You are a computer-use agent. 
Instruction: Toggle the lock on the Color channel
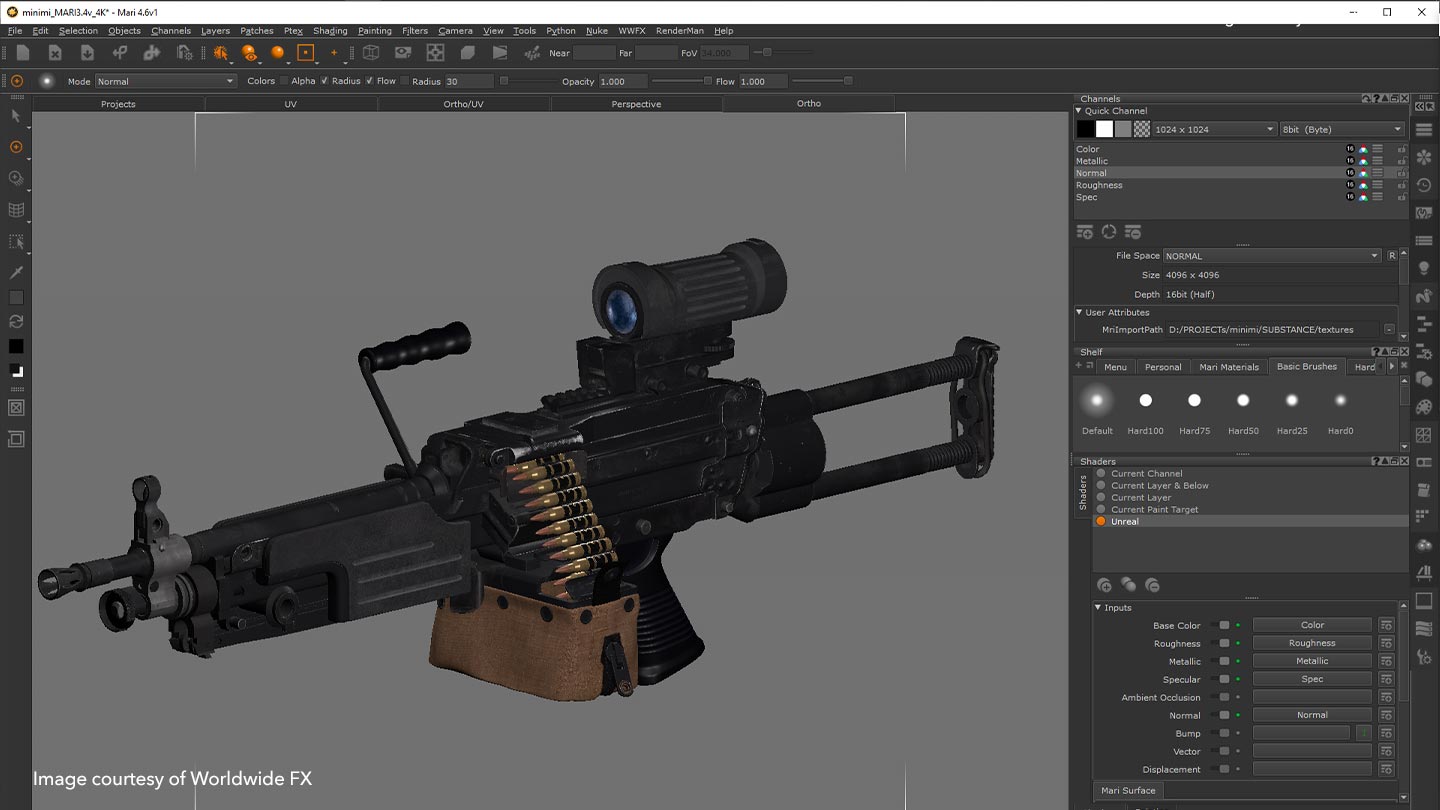(1401, 148)
